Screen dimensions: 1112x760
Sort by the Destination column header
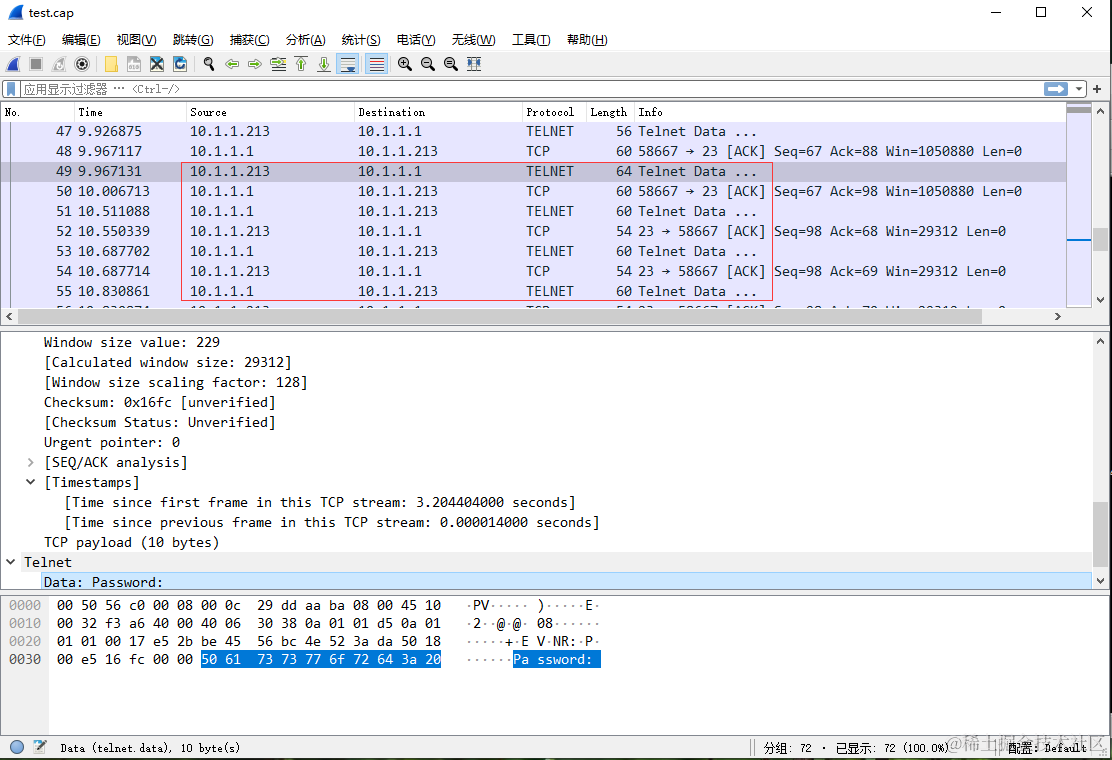[x=438, y=112]
